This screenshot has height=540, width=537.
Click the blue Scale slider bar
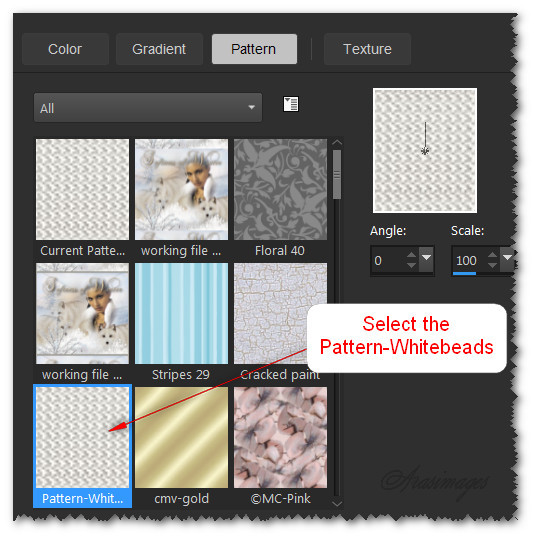[x=464, y=273]
